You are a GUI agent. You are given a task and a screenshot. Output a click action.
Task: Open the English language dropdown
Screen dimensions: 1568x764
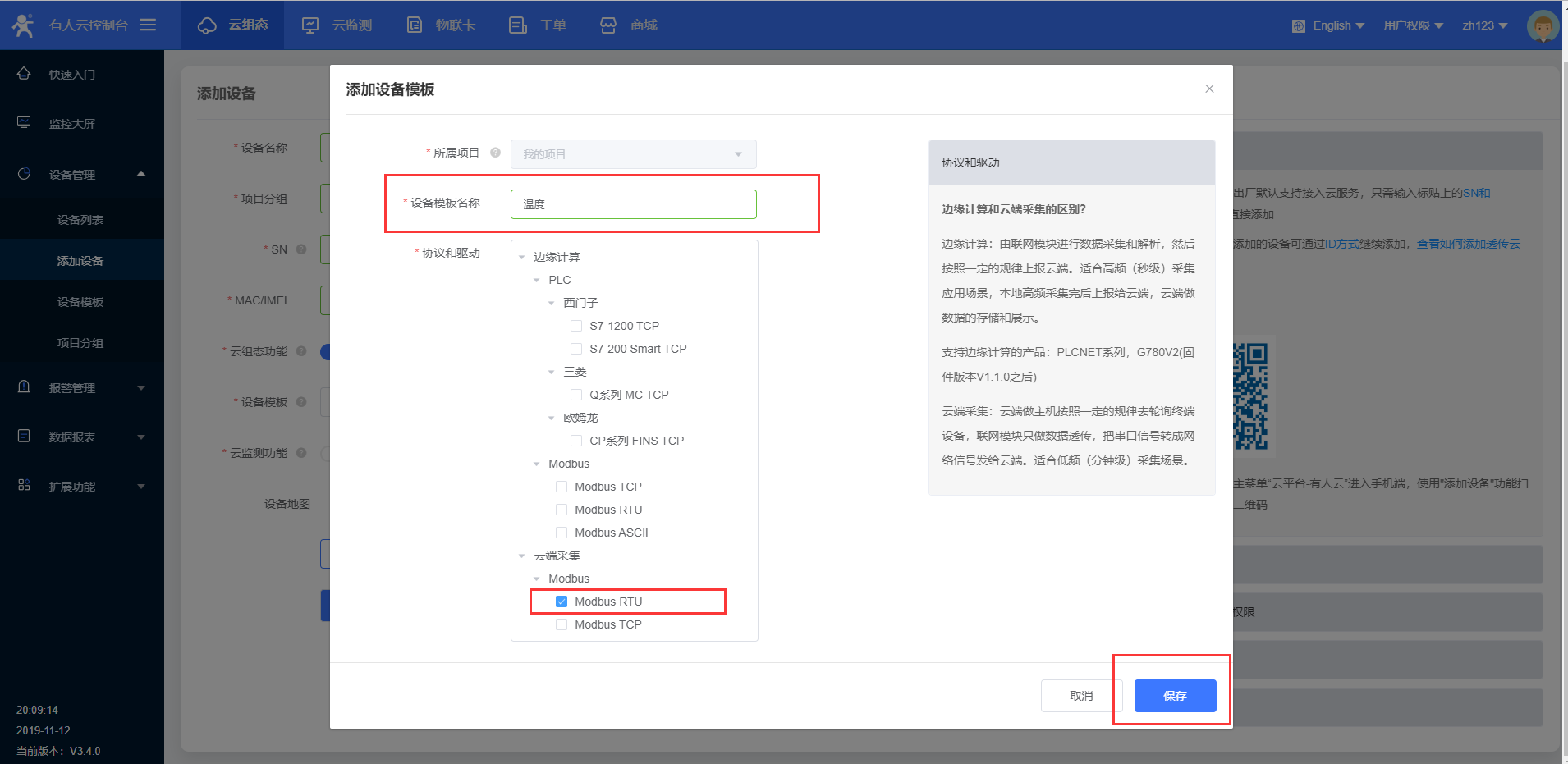point(1329,25)
